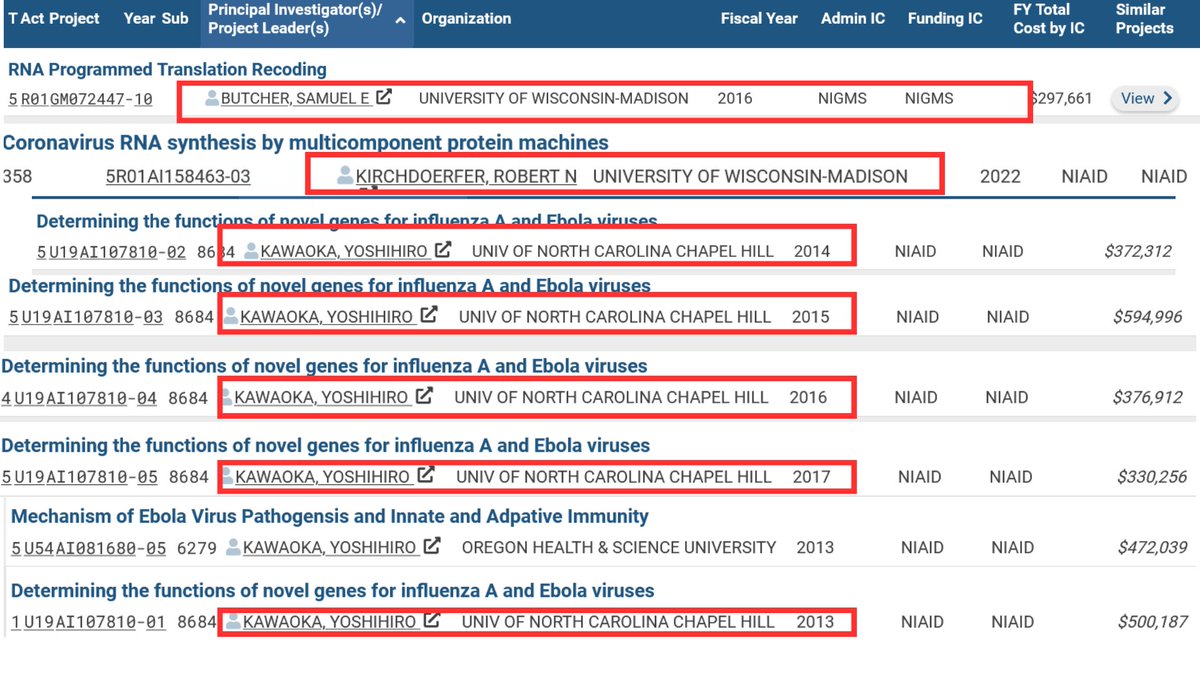
Task: Open project number 5R01AI158463-03
Action: (x=178, y=177)
